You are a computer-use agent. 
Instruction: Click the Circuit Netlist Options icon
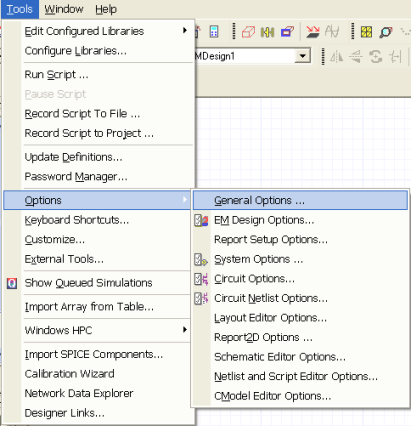pos(201,298)
